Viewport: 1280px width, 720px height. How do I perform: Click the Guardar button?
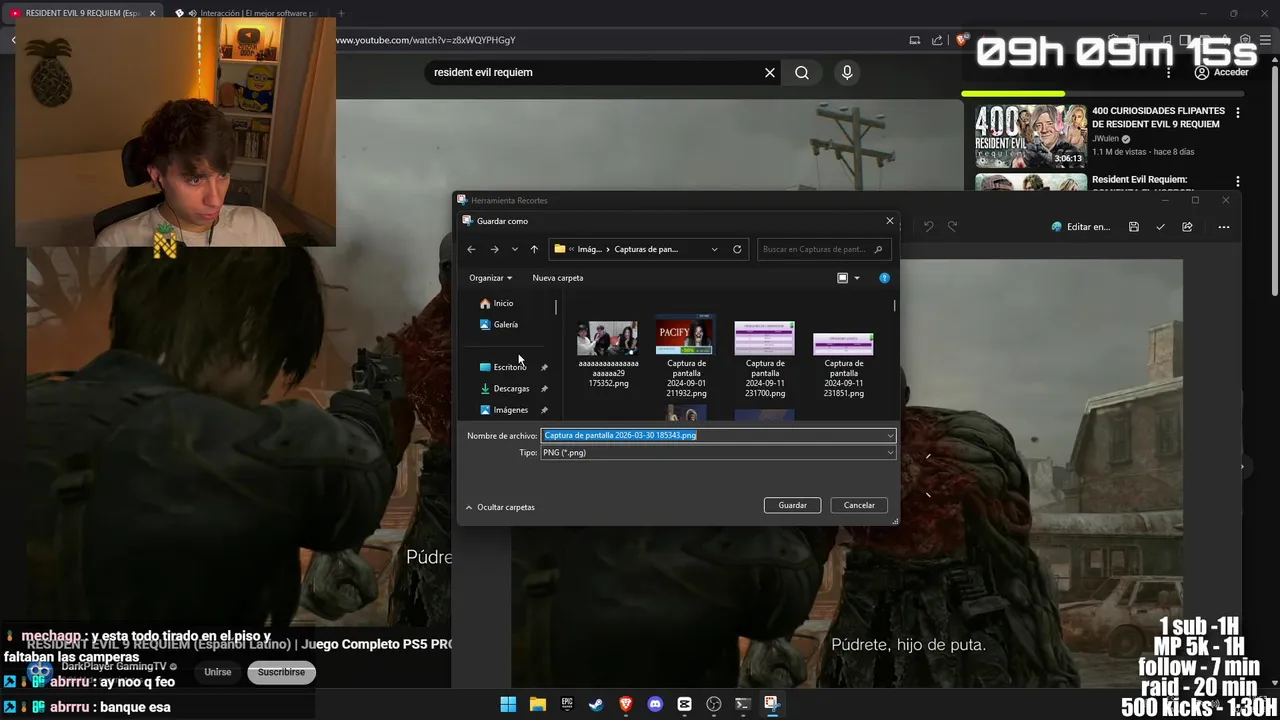792,505
